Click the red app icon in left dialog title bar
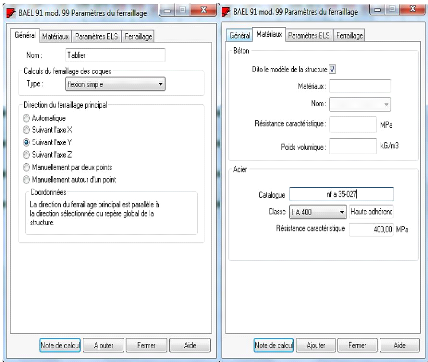The height and width of the screenshot is (362, 428). (11, 13)
